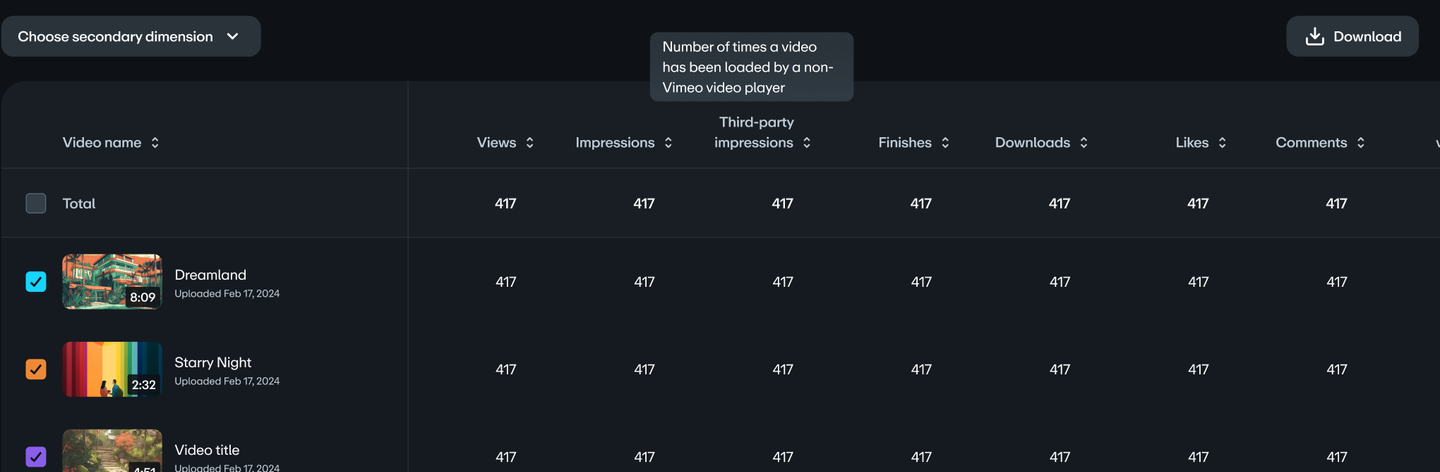Open the Choose secondary dimension dropdown
The height and width of the screenshot is (472, 1440).
tap(130, 36)
